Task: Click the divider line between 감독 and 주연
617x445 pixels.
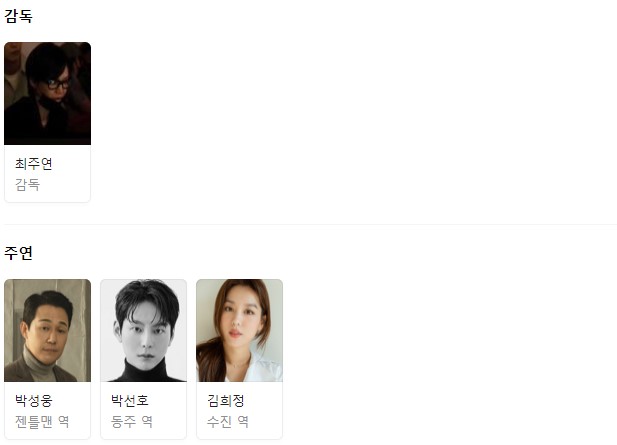Action: 310,224
